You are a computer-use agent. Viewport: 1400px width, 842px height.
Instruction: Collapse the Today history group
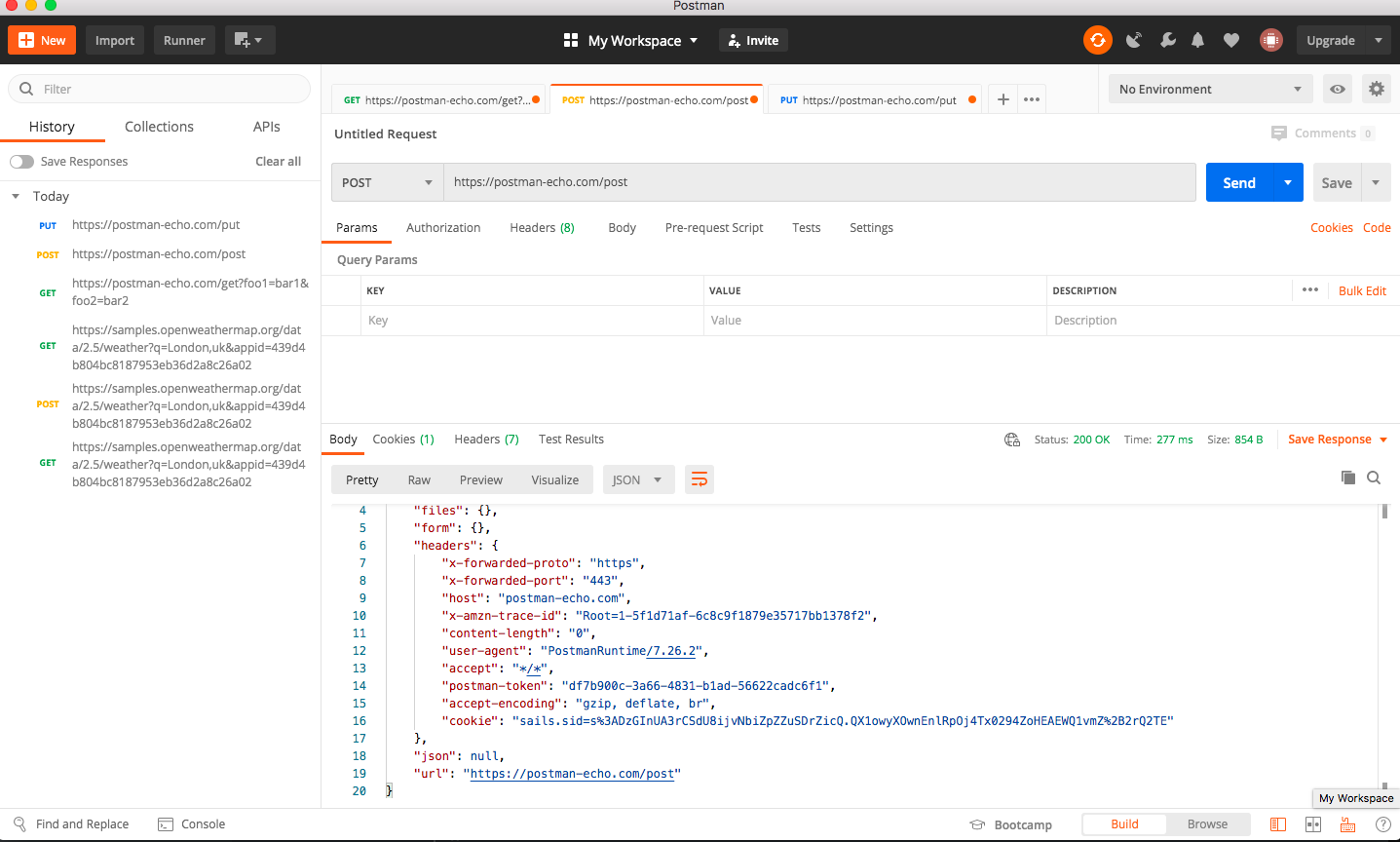pyautogui.click(x=16, y=197)
